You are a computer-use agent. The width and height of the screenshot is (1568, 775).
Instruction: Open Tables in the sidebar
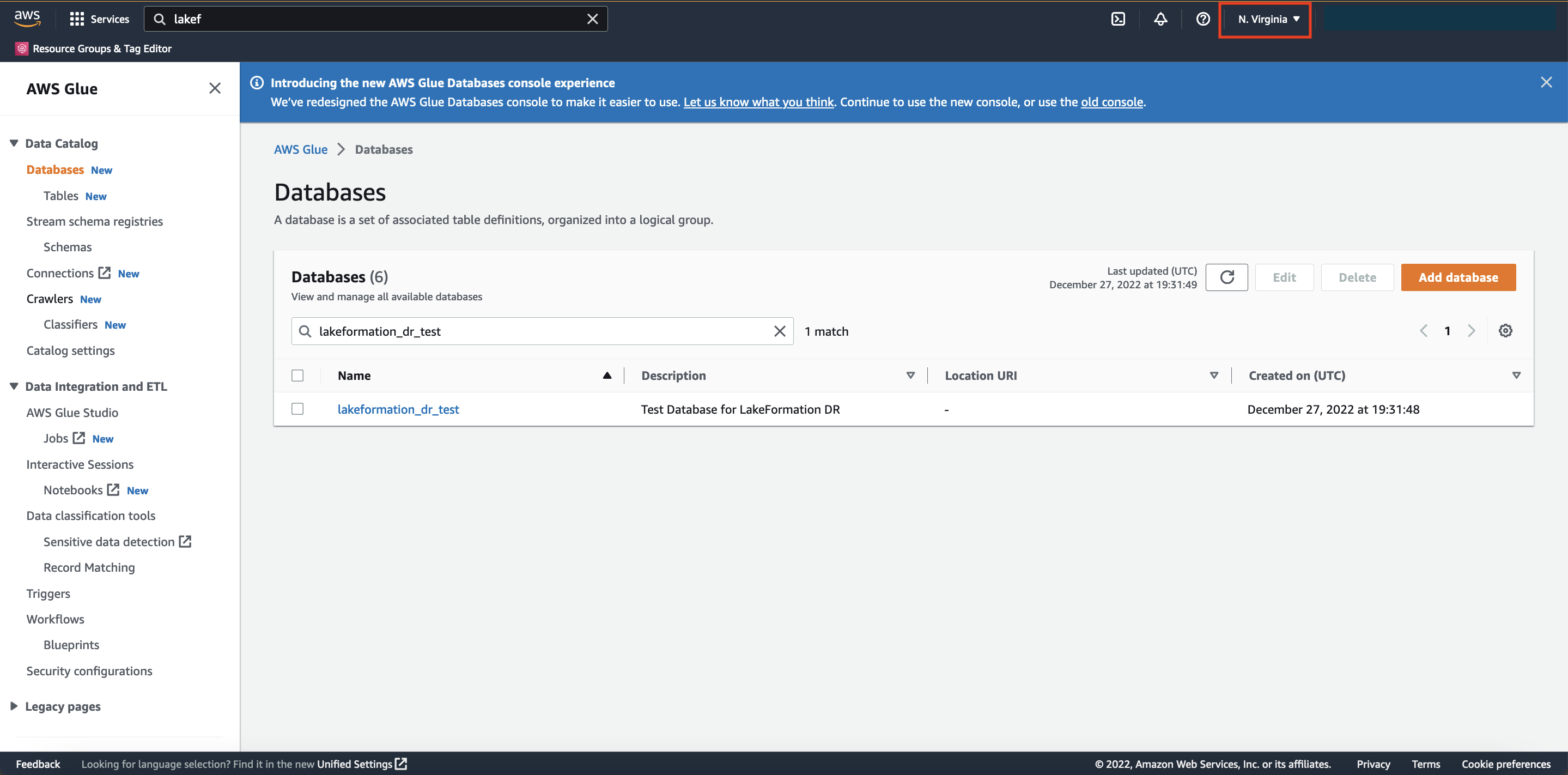point(61,196)
